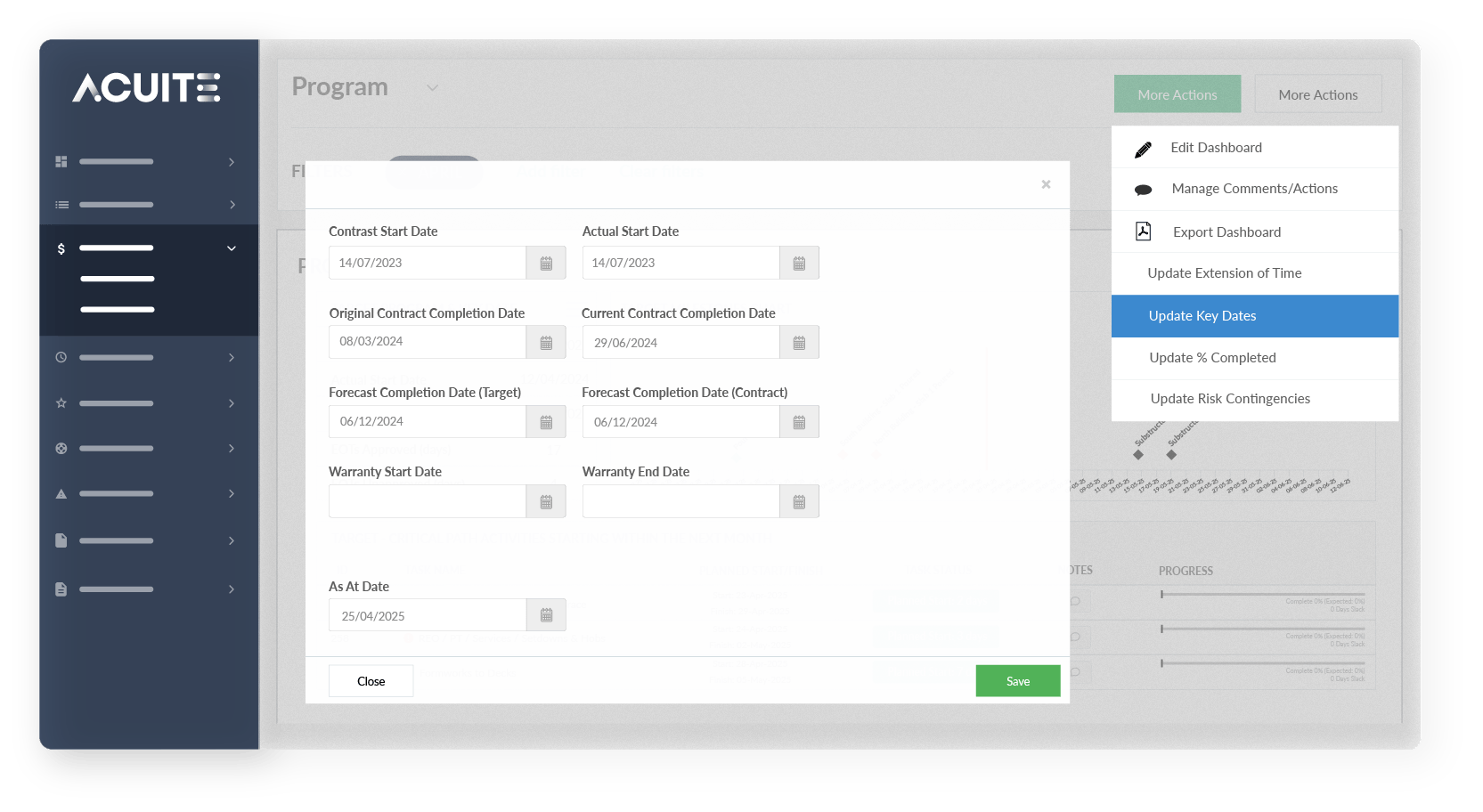Click the speech bubble icon beside Manage Comments
Screen dimensions: 1483x812
pos(1144,190)
